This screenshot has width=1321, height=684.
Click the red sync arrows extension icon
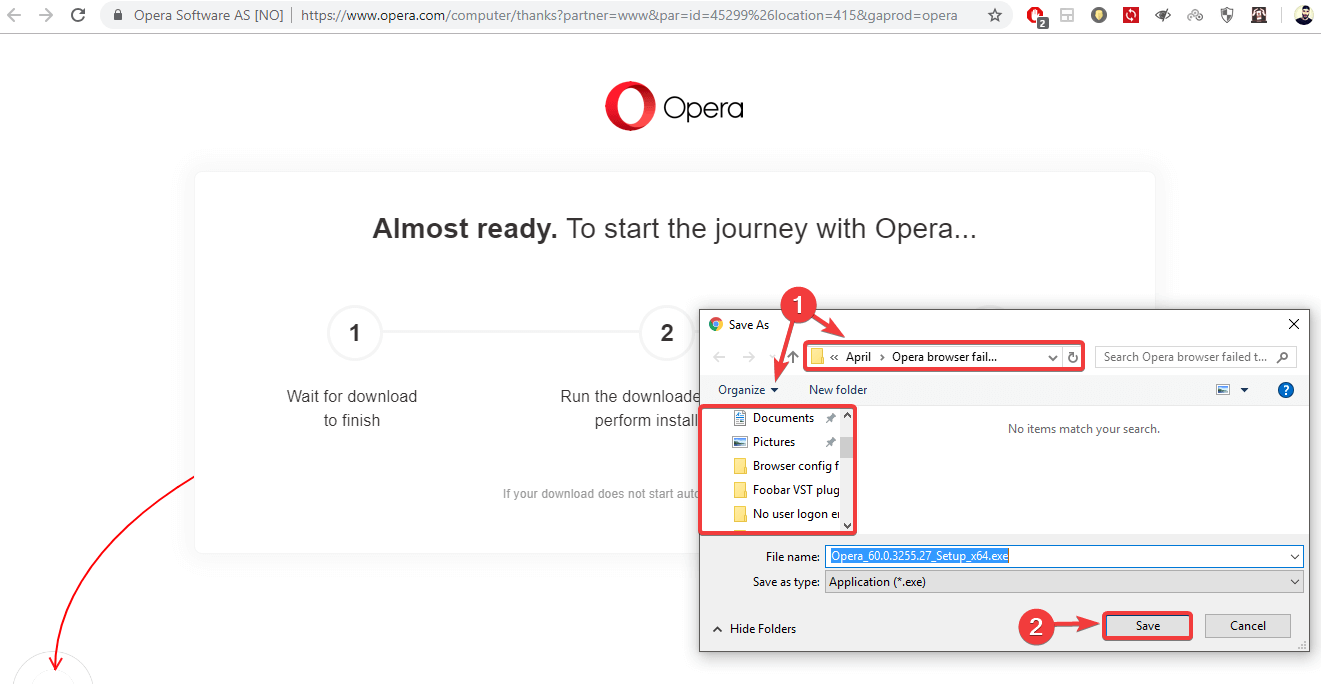(x=1131, y=16)
